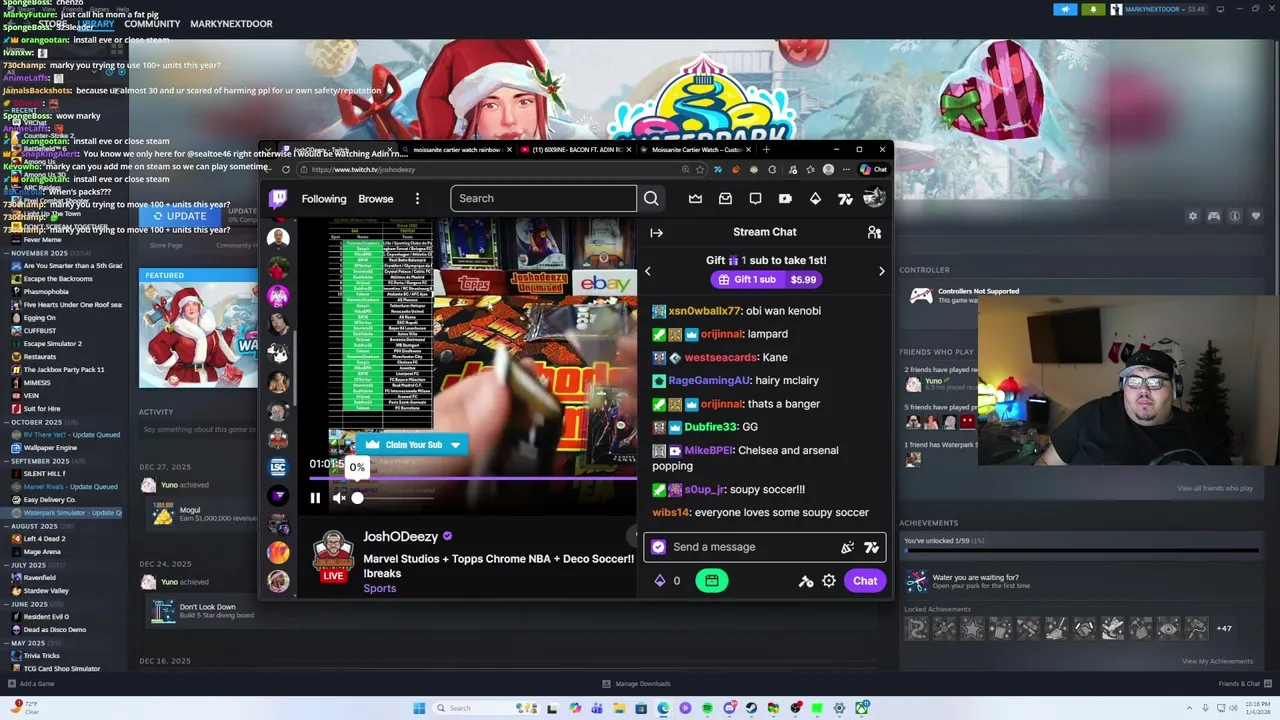The image size is (1280, 720).
Task: Open a new browser tab
Action: point(766,150)
